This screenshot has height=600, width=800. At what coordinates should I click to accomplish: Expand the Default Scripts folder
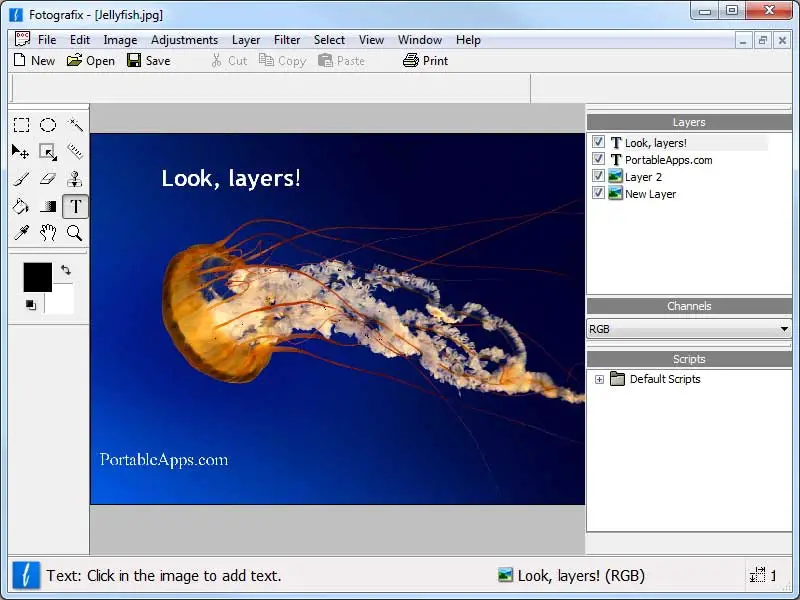[600, 379]
